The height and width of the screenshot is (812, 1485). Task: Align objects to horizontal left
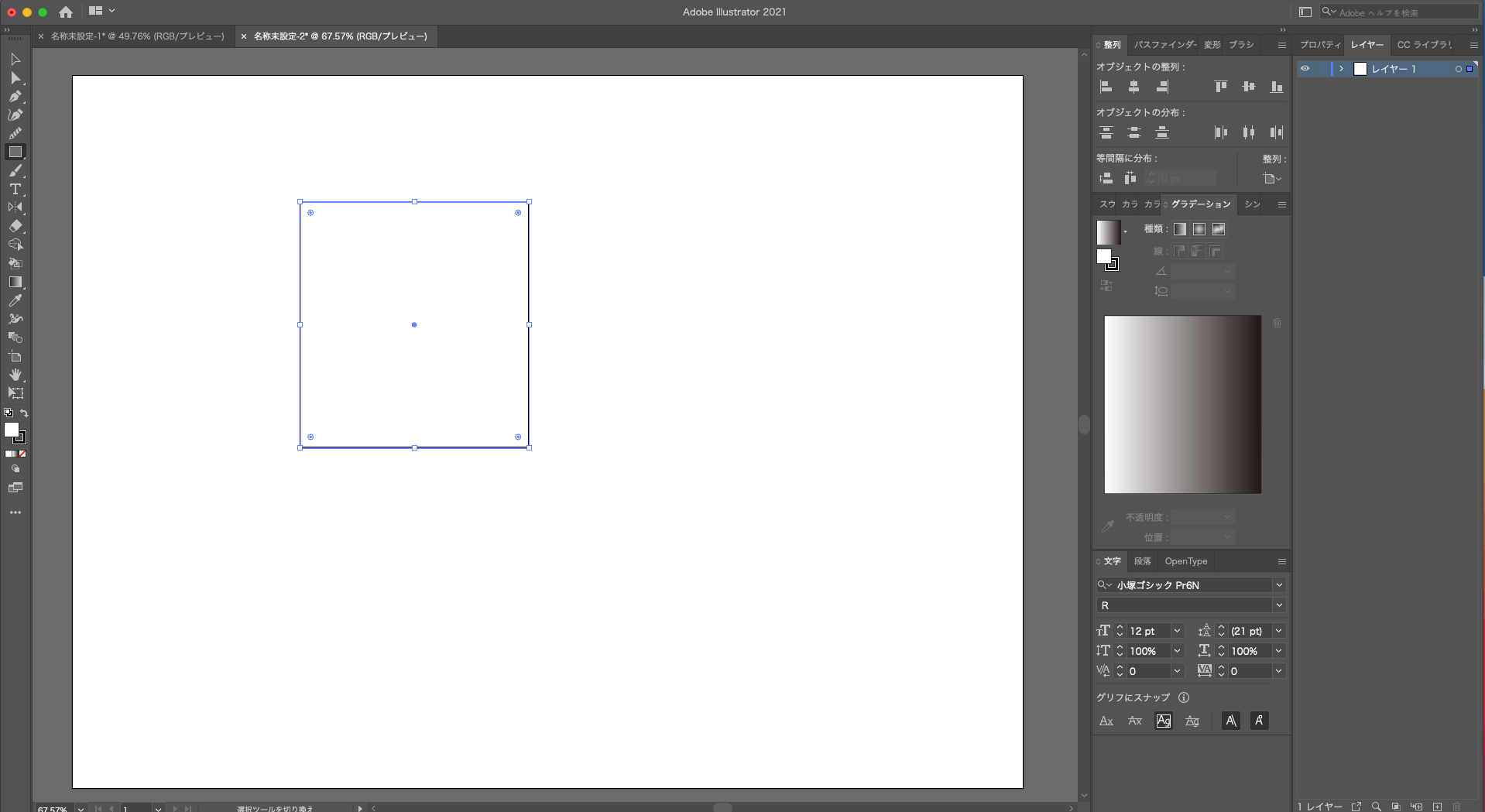tap(1106, 87)
